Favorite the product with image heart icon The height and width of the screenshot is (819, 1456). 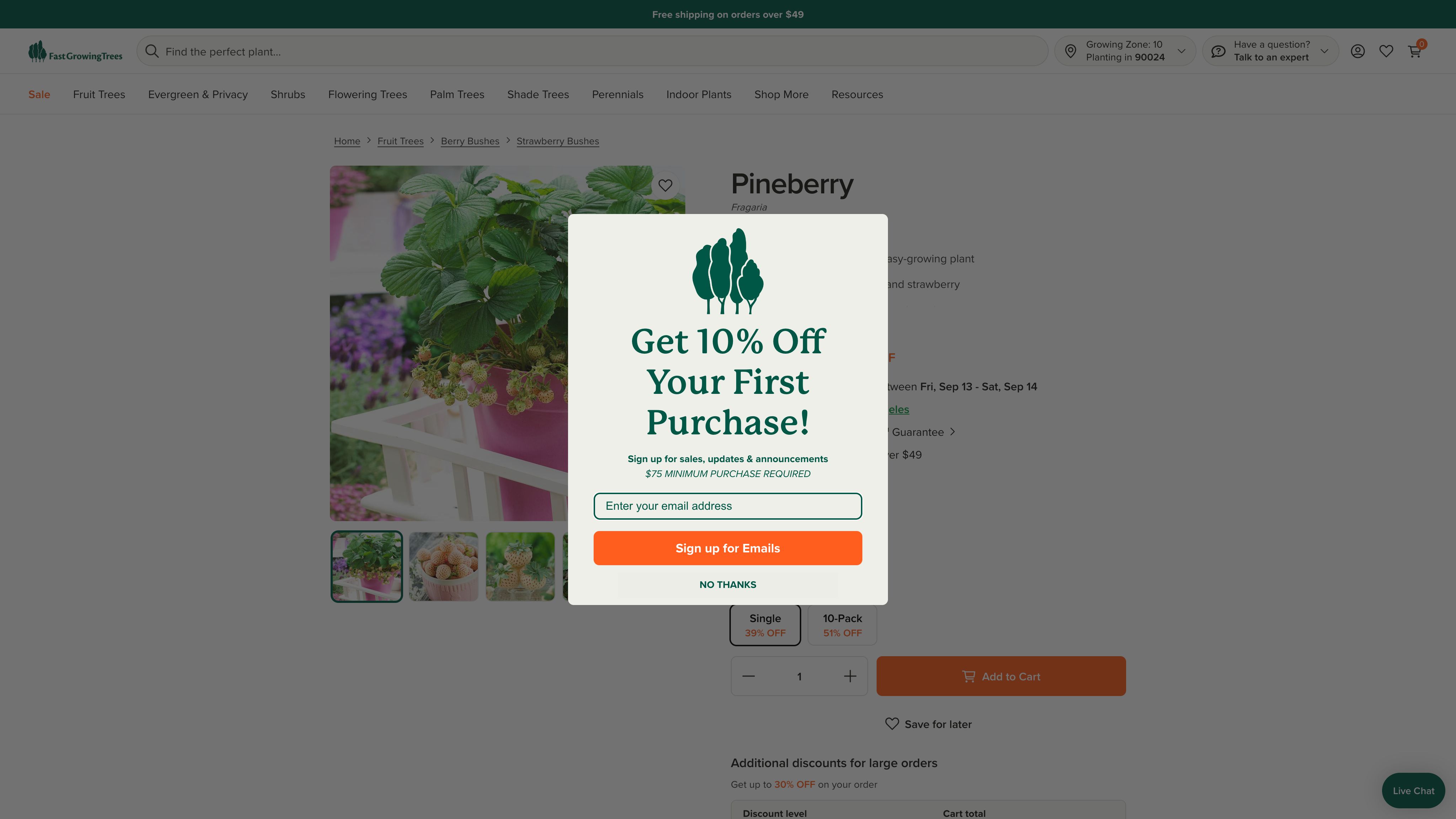tap(665, 186)
